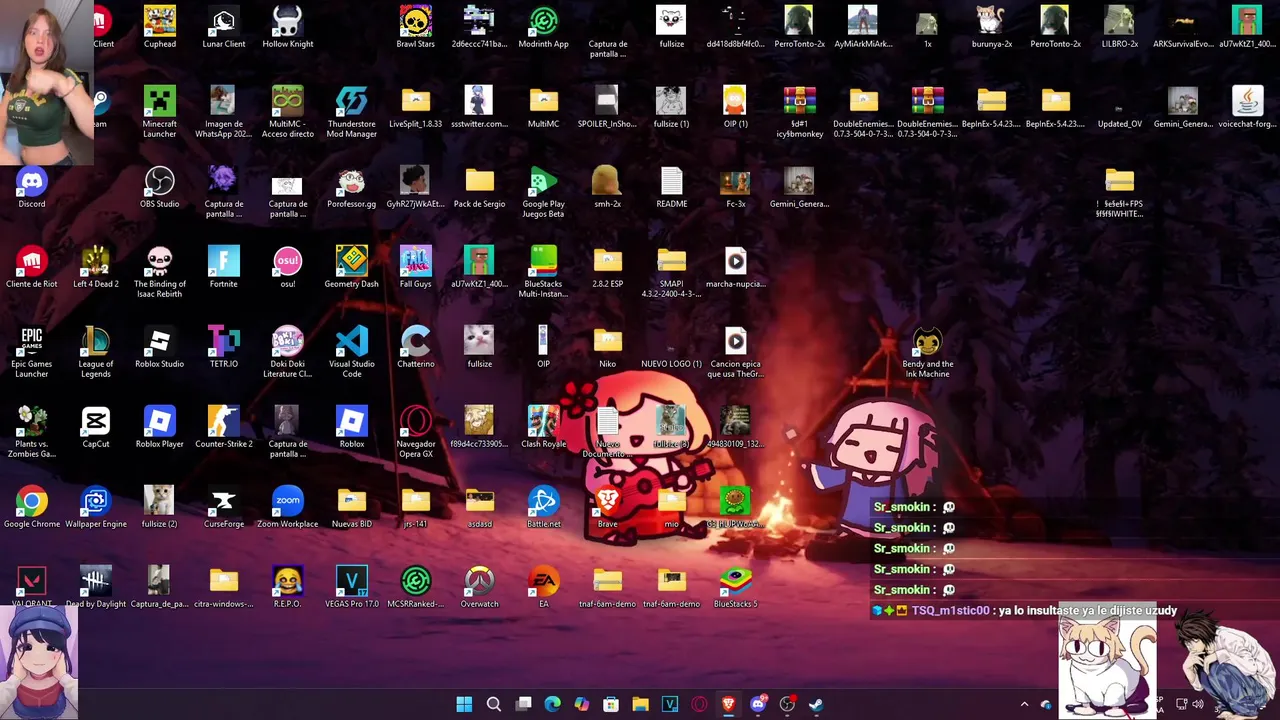Launch Wallpaper Engine shortcut

click(96, 507)
